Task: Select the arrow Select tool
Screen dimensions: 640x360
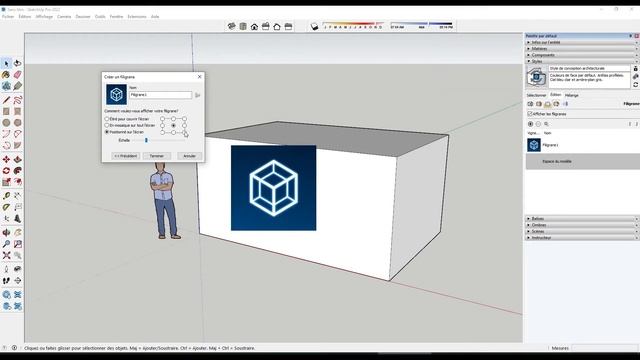Action: click(6, 63)
